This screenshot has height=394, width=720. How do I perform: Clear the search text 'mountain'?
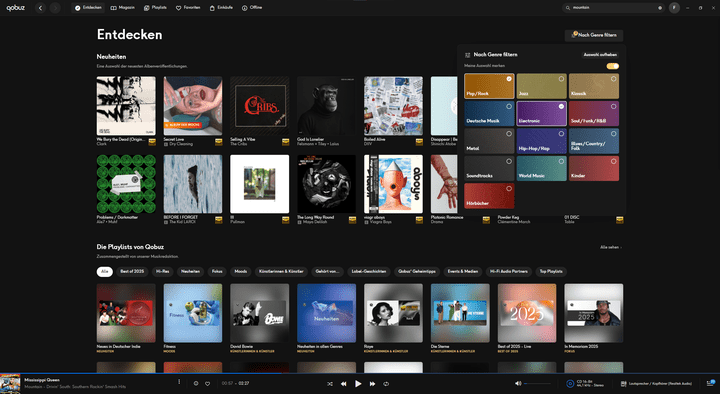pos(660,8)
